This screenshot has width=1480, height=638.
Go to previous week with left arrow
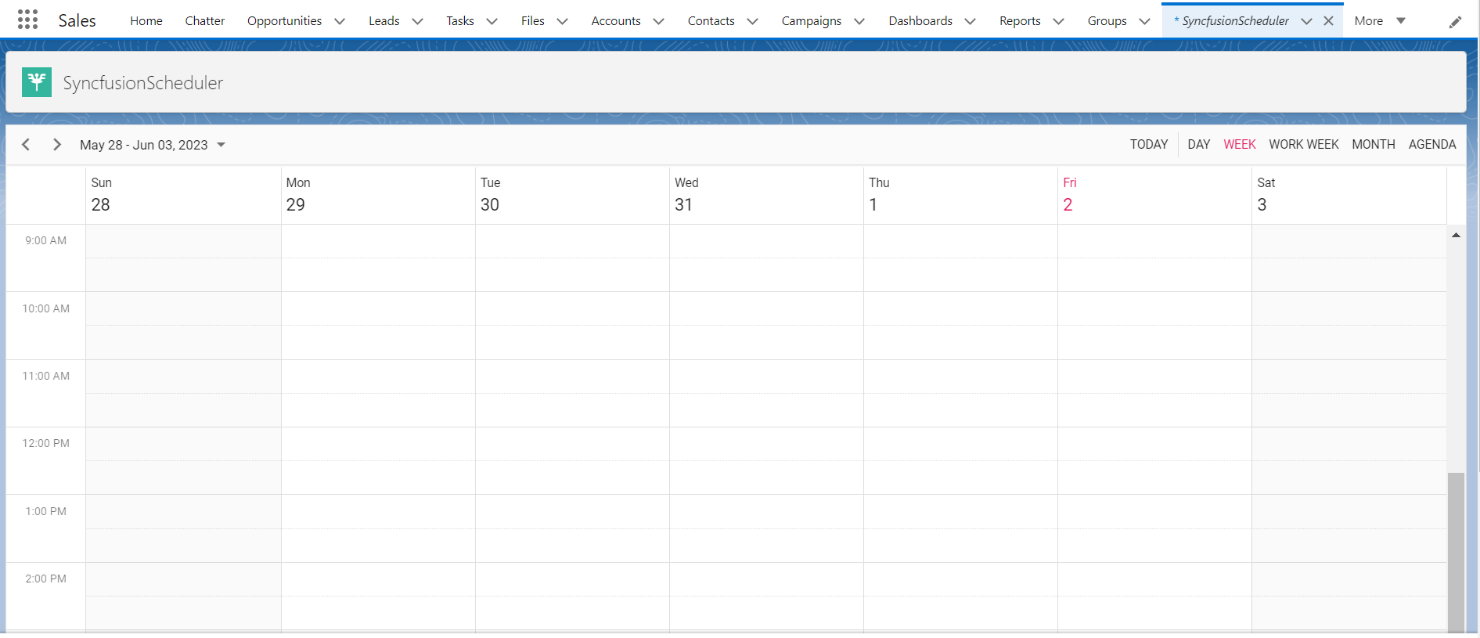click(x=26, y=145)
